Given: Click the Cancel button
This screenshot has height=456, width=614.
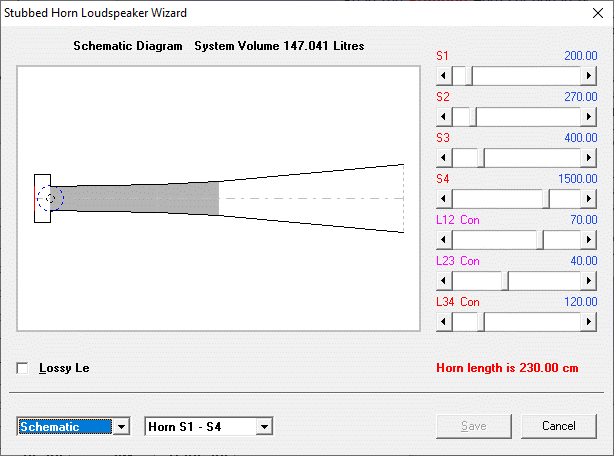Looking at the screenshot, I should pyautogui.click(x=559, y=426).
